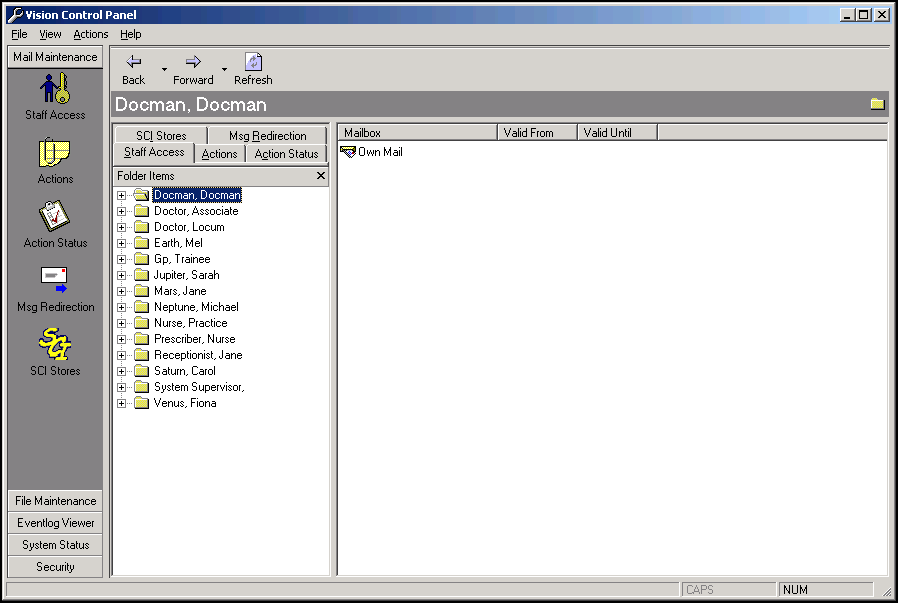Open the Back history dropdown arrow
The image size is (898, 603).
click(x=164, y=70)
